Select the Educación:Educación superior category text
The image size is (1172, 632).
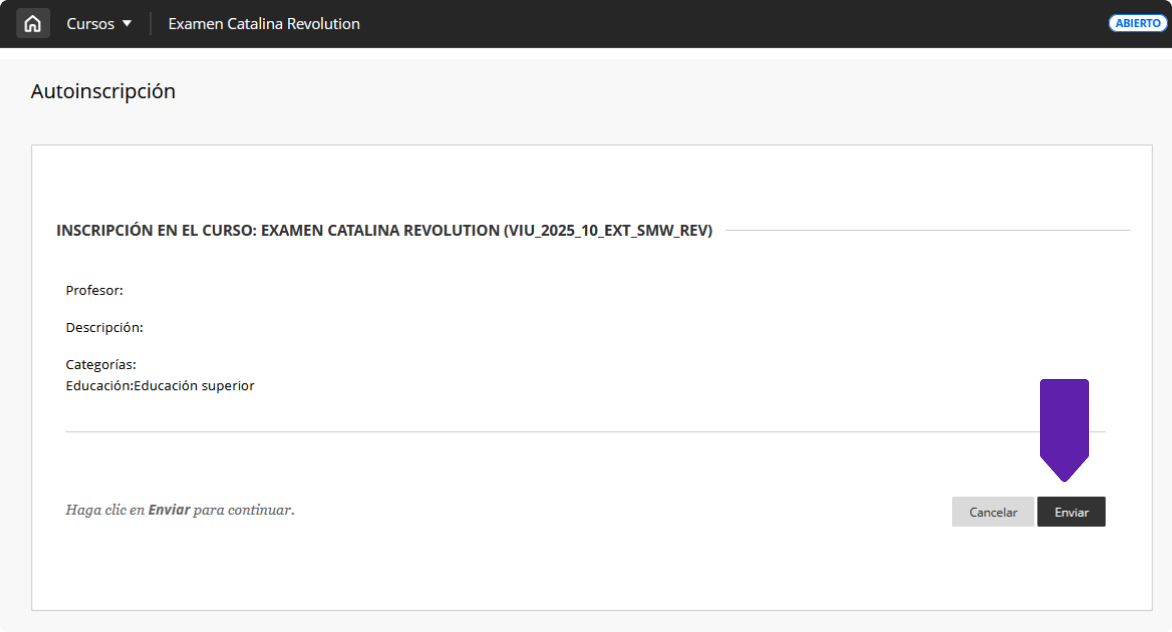point(160,385)
